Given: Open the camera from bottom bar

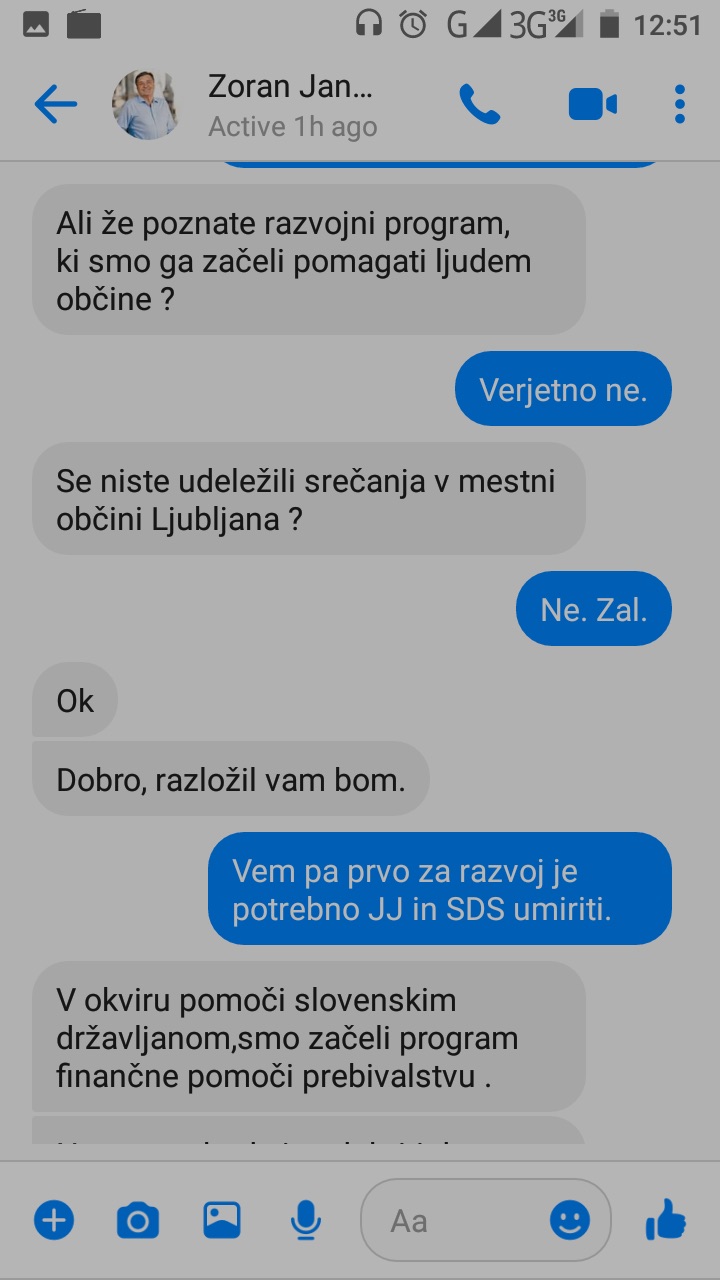Looking at the screenshot, I should click(138, 1220).
